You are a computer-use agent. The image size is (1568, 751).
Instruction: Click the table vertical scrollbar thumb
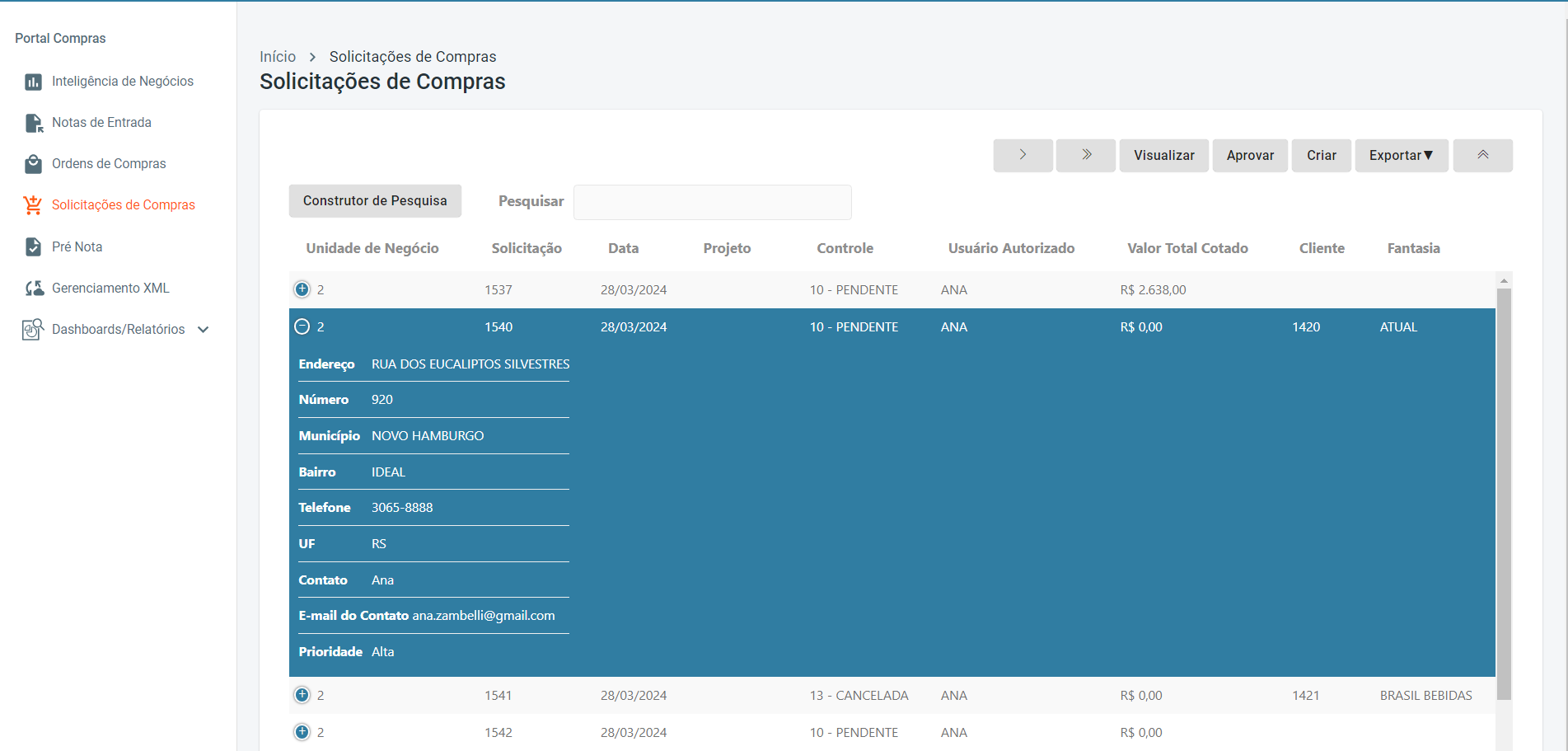pyautogui.click(x=1504, y=494)
